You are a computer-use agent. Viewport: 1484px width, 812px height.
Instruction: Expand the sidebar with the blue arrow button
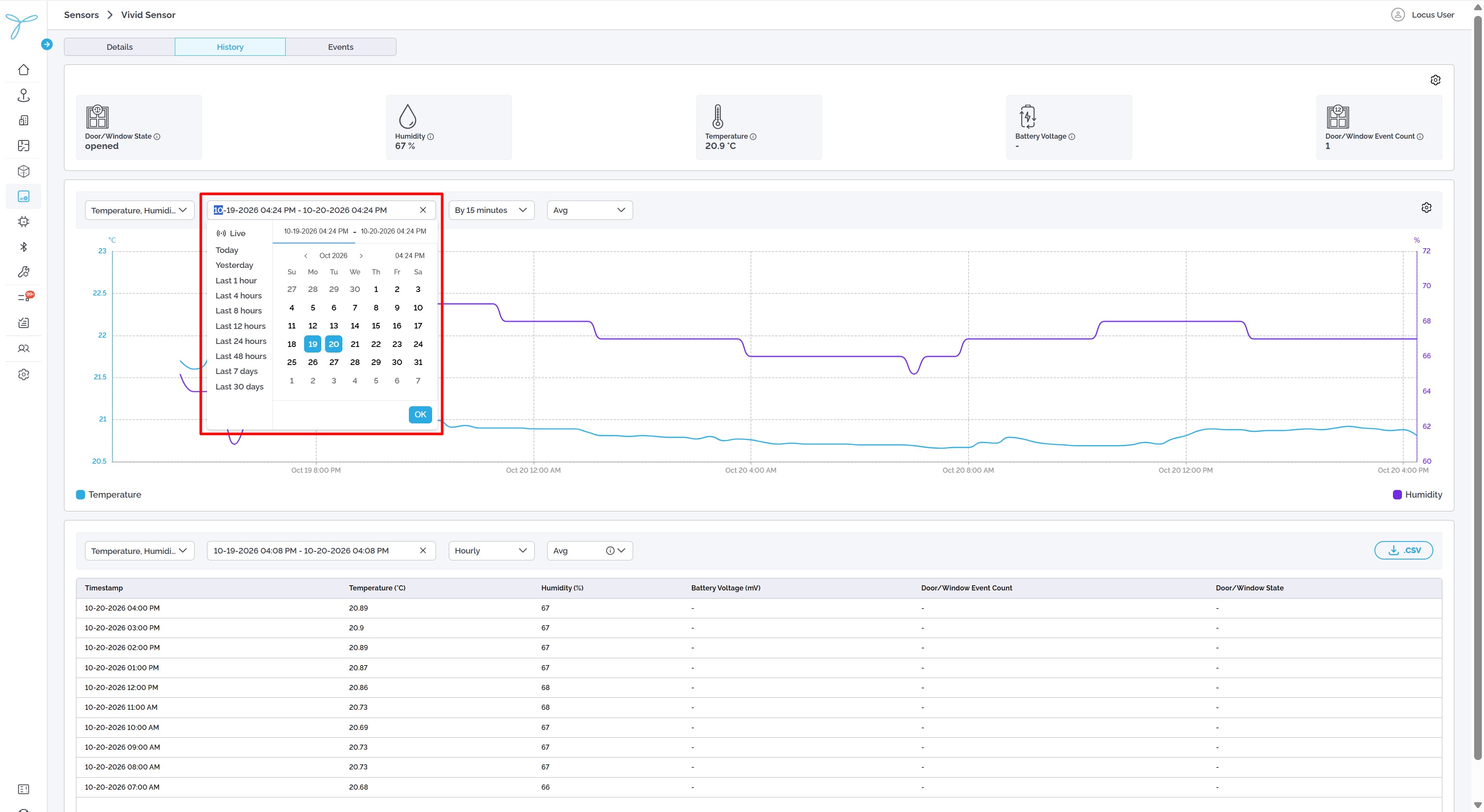click(47, 44)
